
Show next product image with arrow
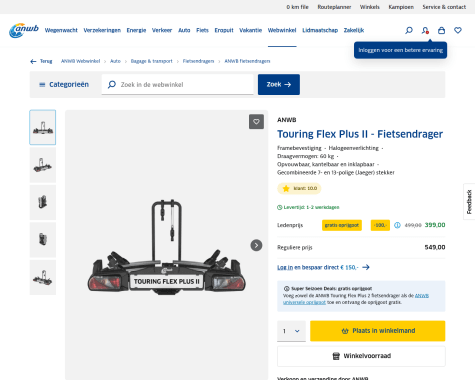256,245
